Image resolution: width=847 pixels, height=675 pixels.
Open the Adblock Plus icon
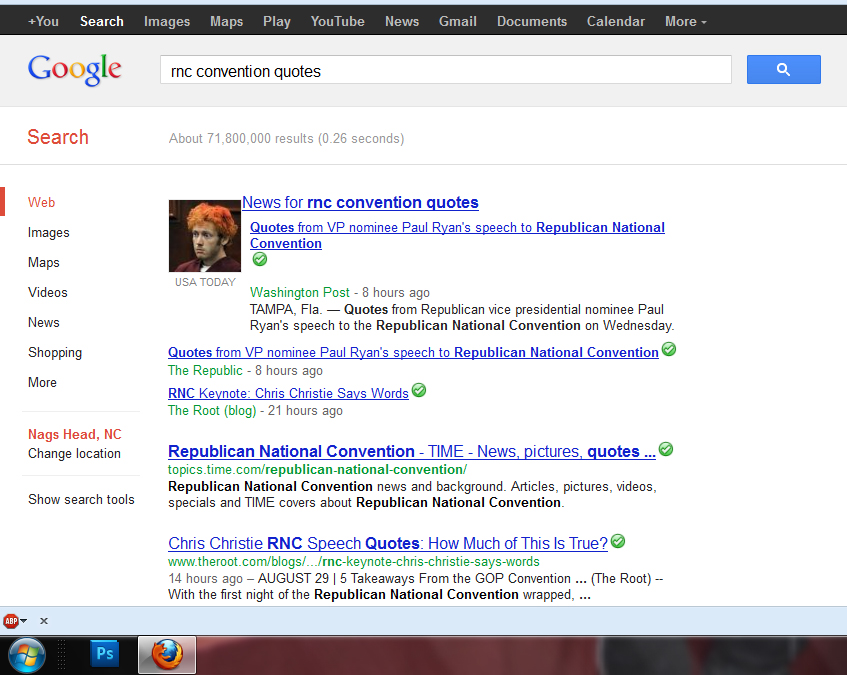(x=11, y=621)
